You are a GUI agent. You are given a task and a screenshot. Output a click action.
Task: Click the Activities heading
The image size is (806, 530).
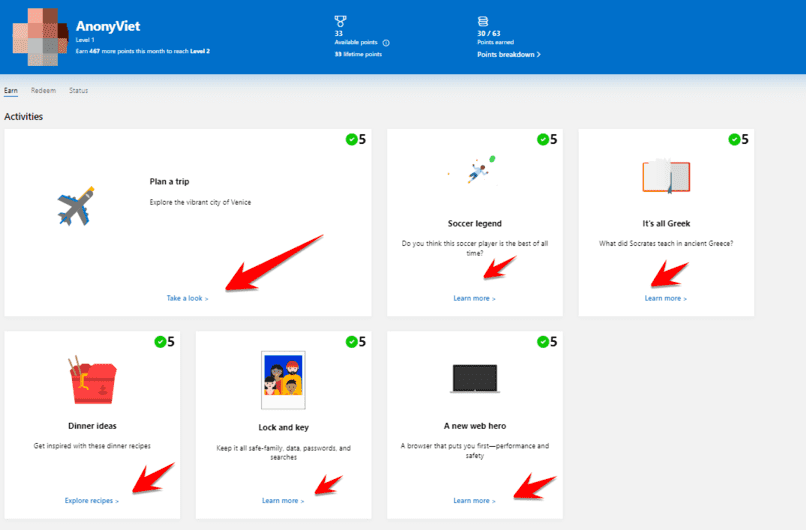[x=24, y=117]
